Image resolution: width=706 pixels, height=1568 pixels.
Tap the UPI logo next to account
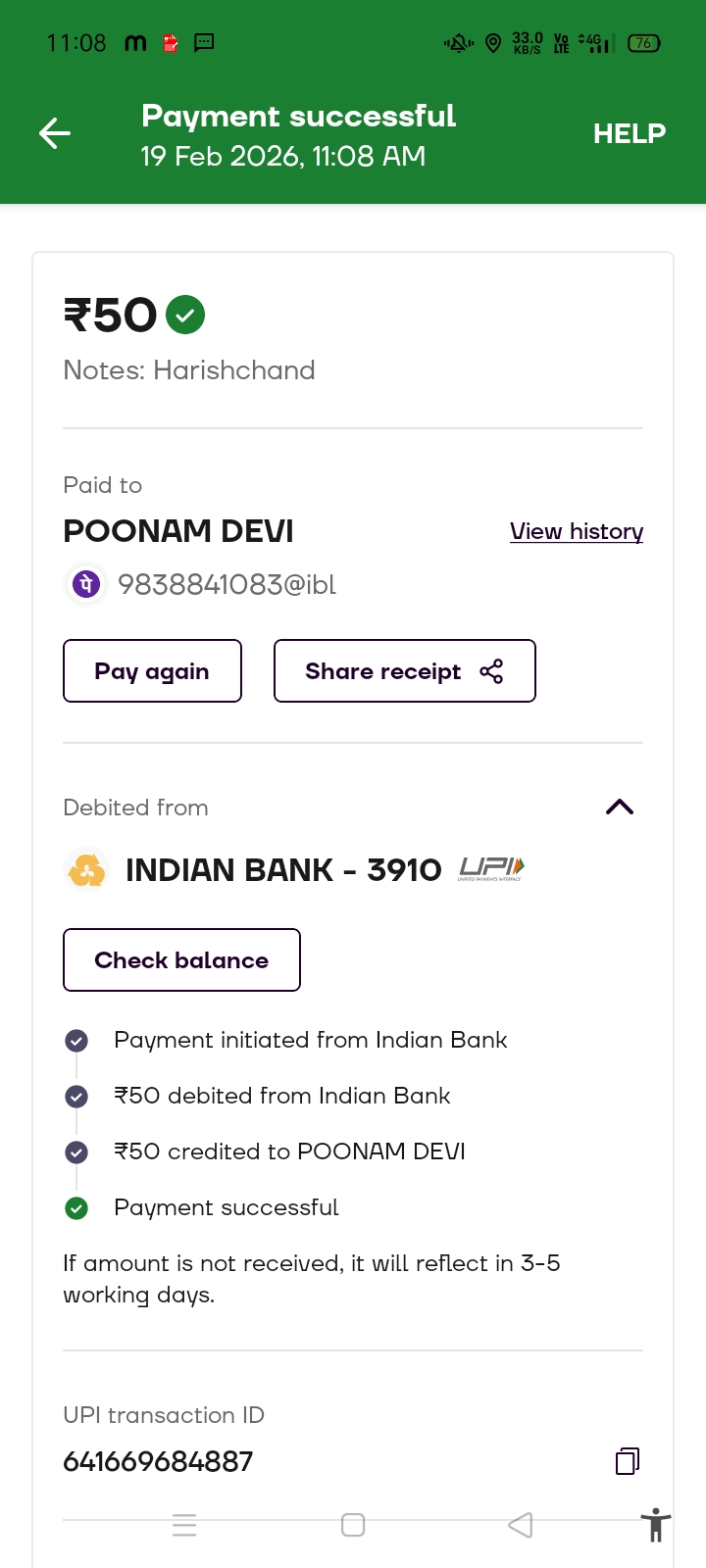(491, 869)
